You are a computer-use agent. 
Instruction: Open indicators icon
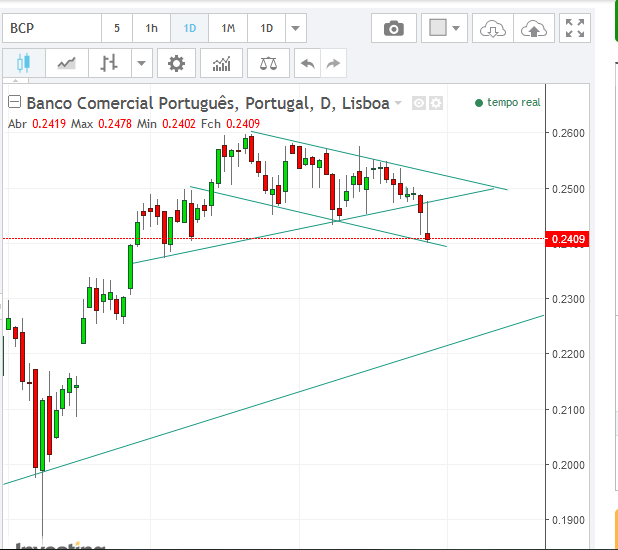click(221, 63)
